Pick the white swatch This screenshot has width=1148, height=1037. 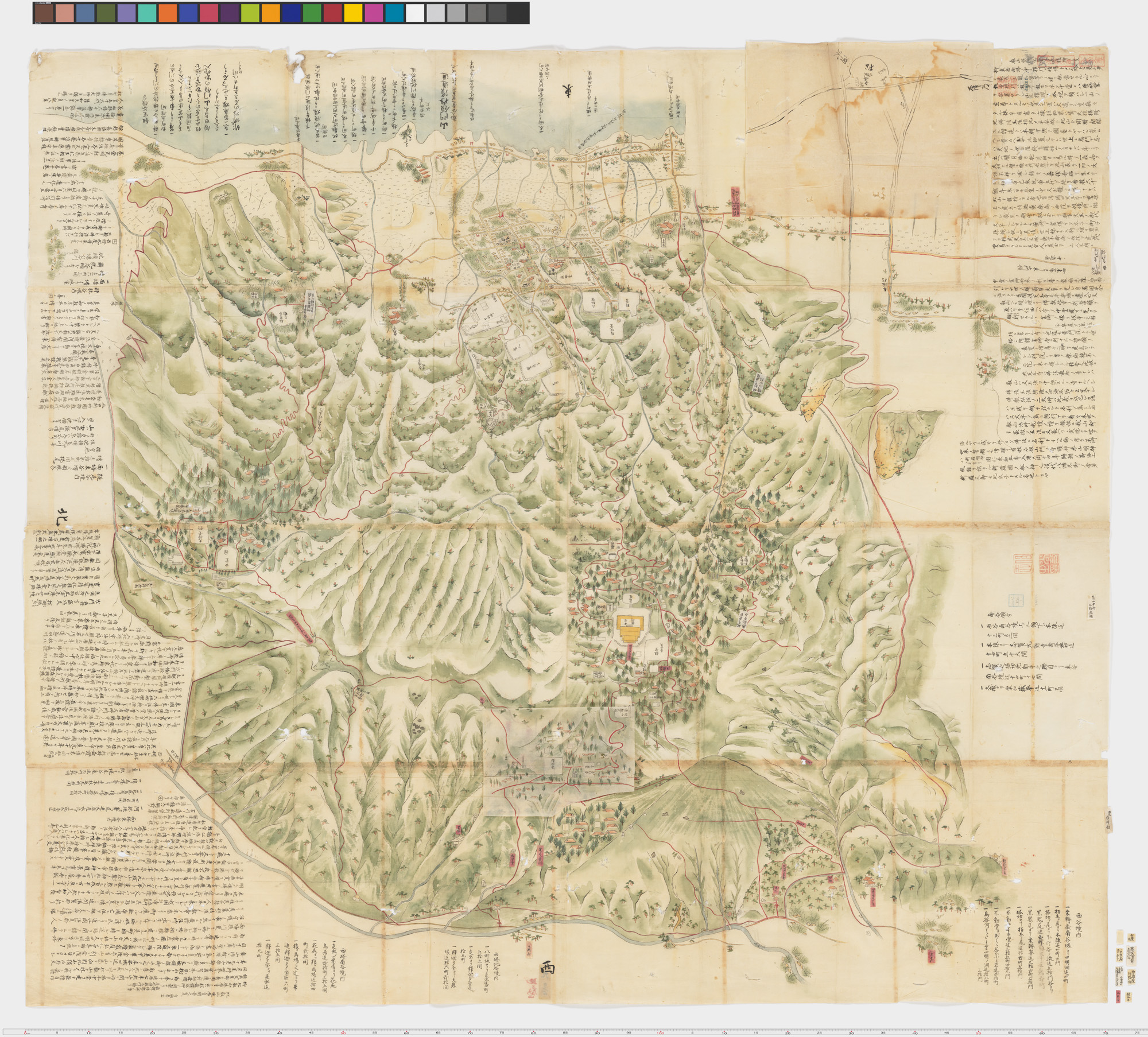pos(415,13)
